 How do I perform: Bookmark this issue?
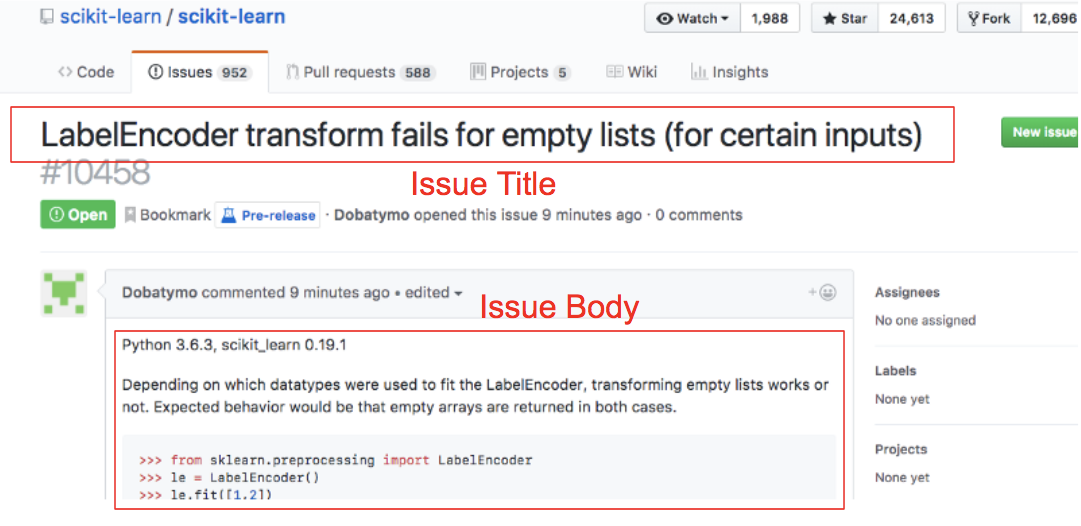pos(168,215)
